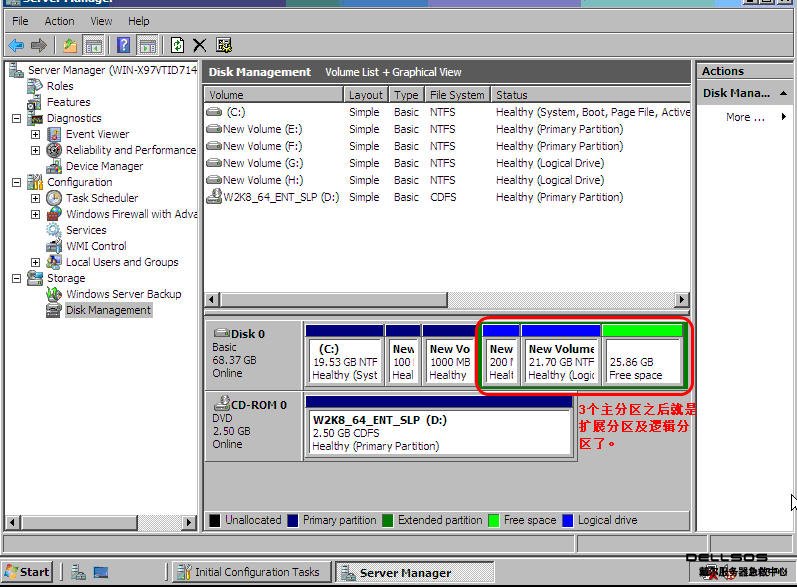The image size is (797, 587).
Task: Select the 25.86 GB Free space partition
Action: click(x=642, y=362)
